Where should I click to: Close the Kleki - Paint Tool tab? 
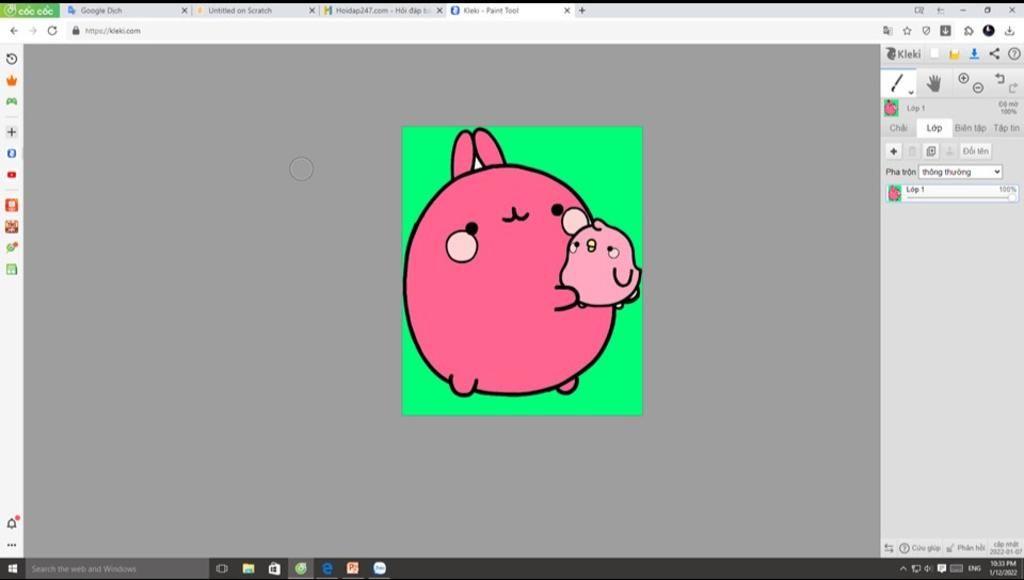click(566, 10)
